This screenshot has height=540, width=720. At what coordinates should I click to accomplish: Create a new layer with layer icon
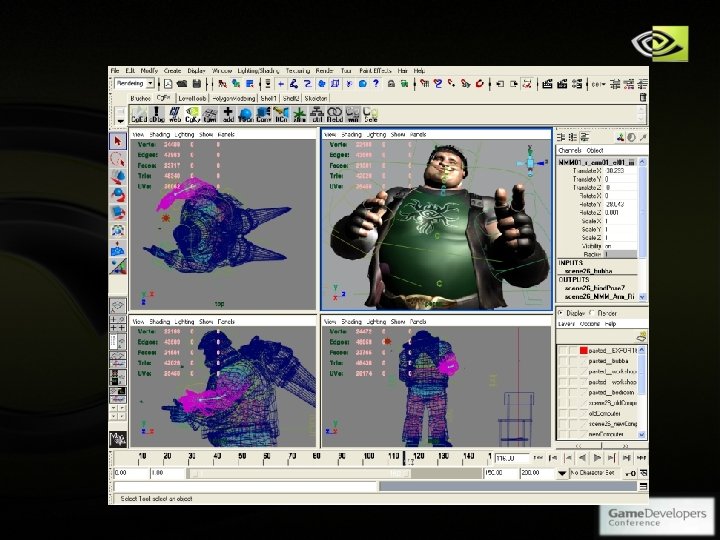[641, 337]
